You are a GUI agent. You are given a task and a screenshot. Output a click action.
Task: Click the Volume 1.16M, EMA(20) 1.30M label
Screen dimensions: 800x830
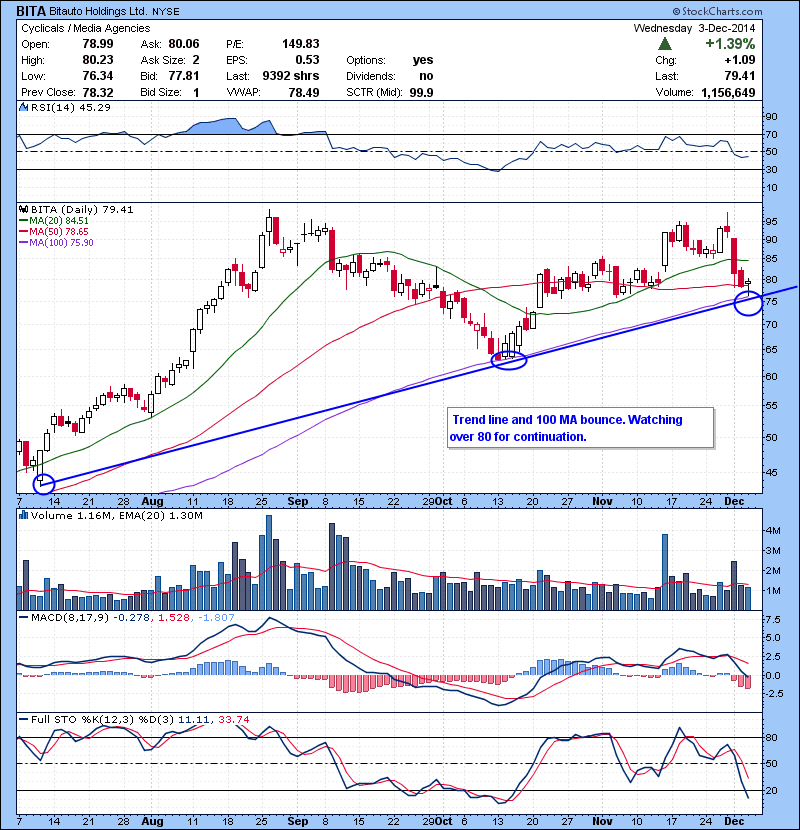tap(116, 516)
